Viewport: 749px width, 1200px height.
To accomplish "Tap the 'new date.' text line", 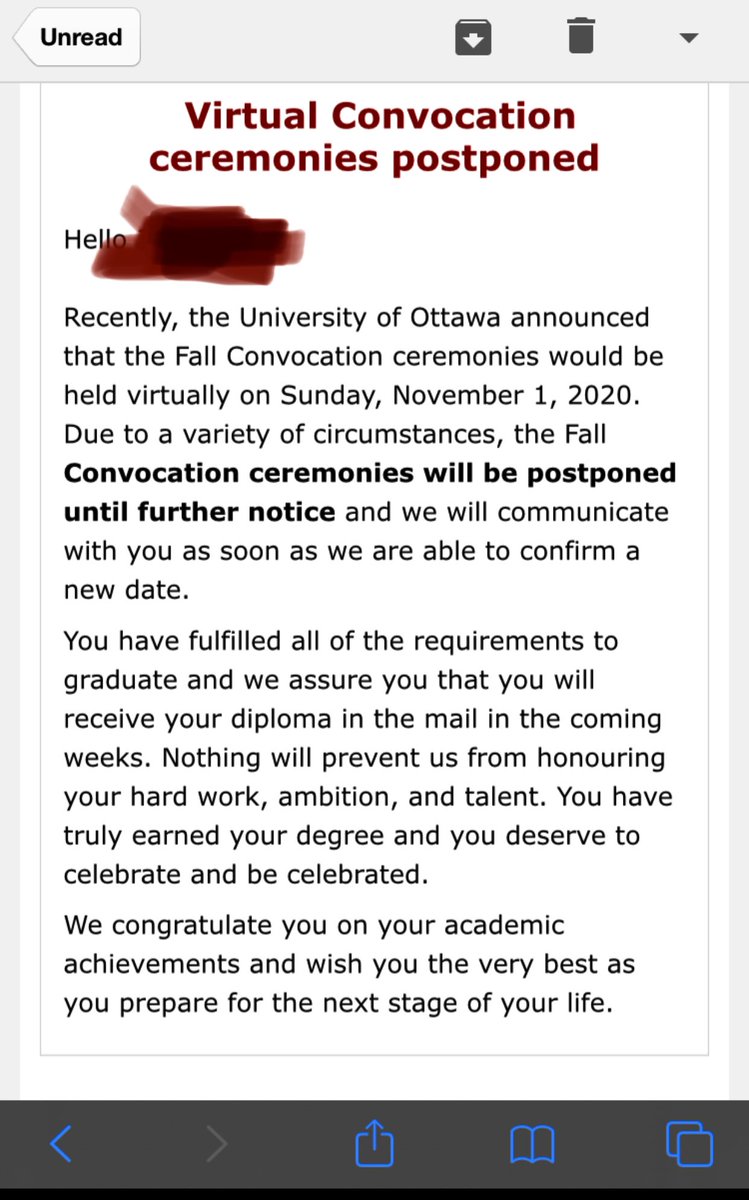I will (126, 590).
